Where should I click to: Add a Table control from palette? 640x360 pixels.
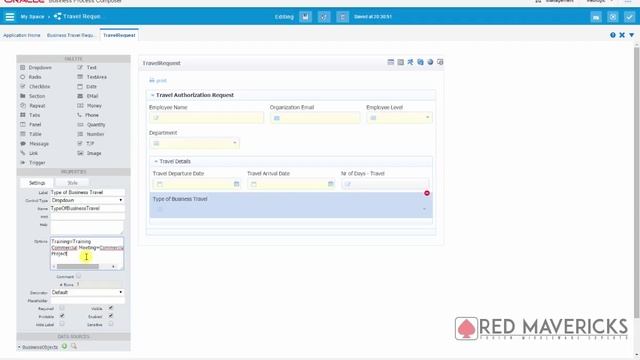coord(31,134)
